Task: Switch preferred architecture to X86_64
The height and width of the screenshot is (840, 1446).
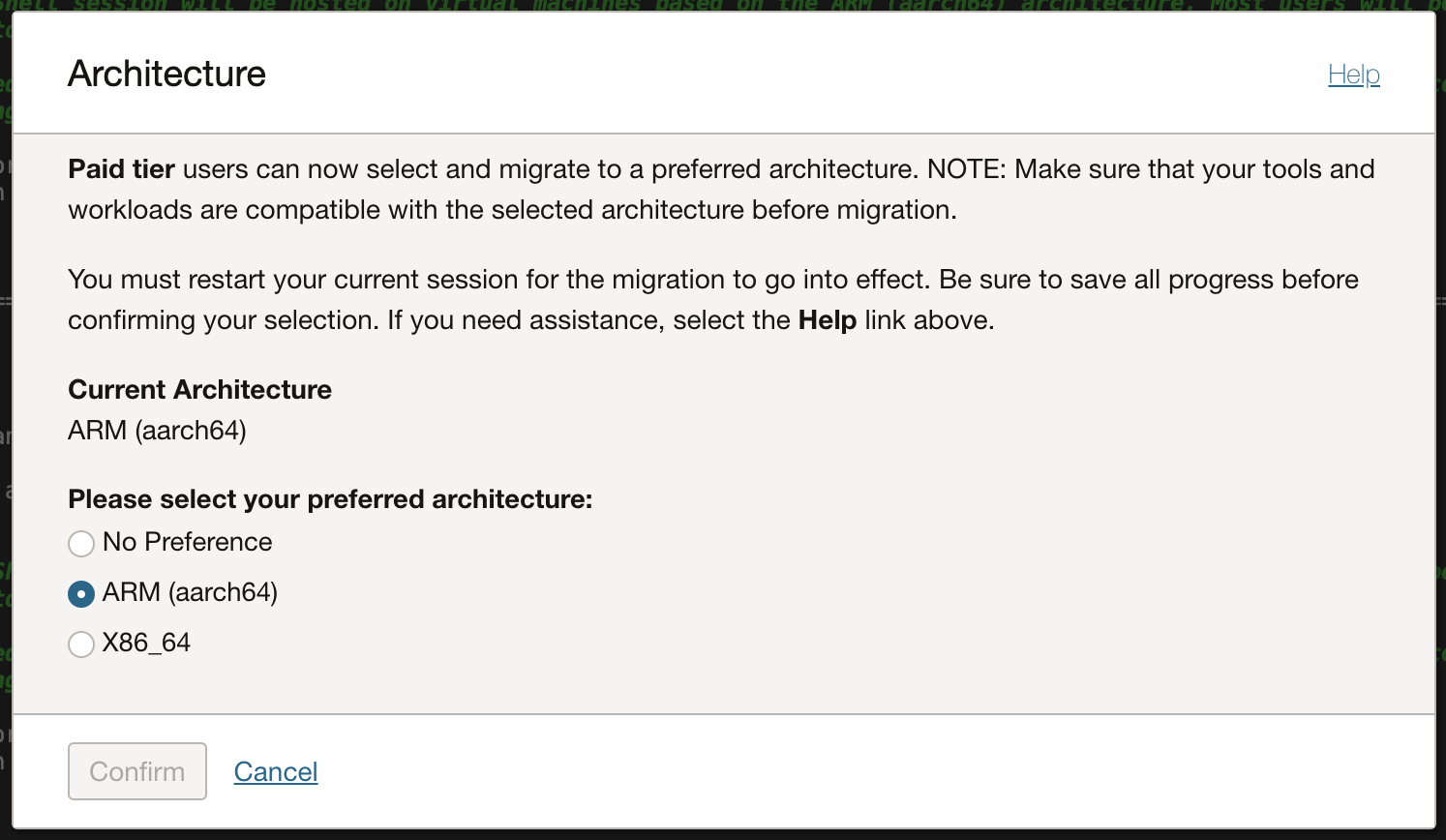Action: 81,644
